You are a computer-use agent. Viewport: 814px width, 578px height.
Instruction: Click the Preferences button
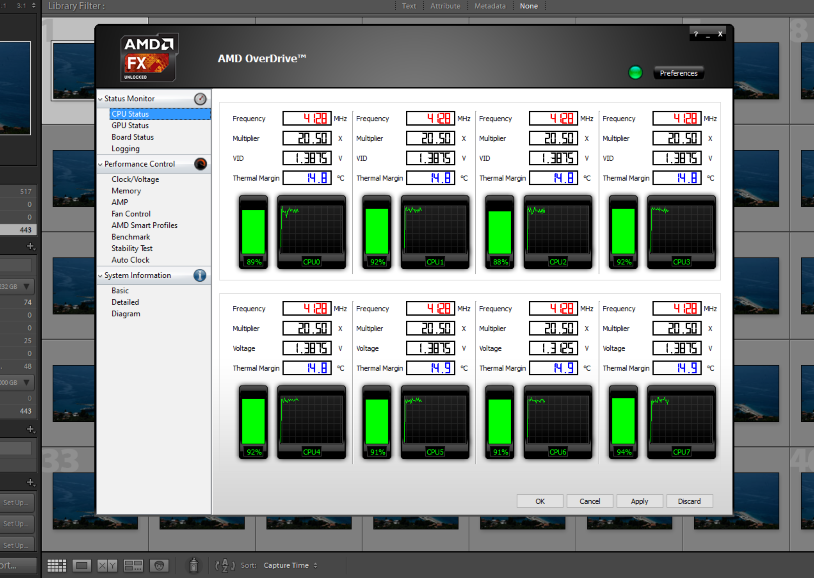click(x=679, y=73)
